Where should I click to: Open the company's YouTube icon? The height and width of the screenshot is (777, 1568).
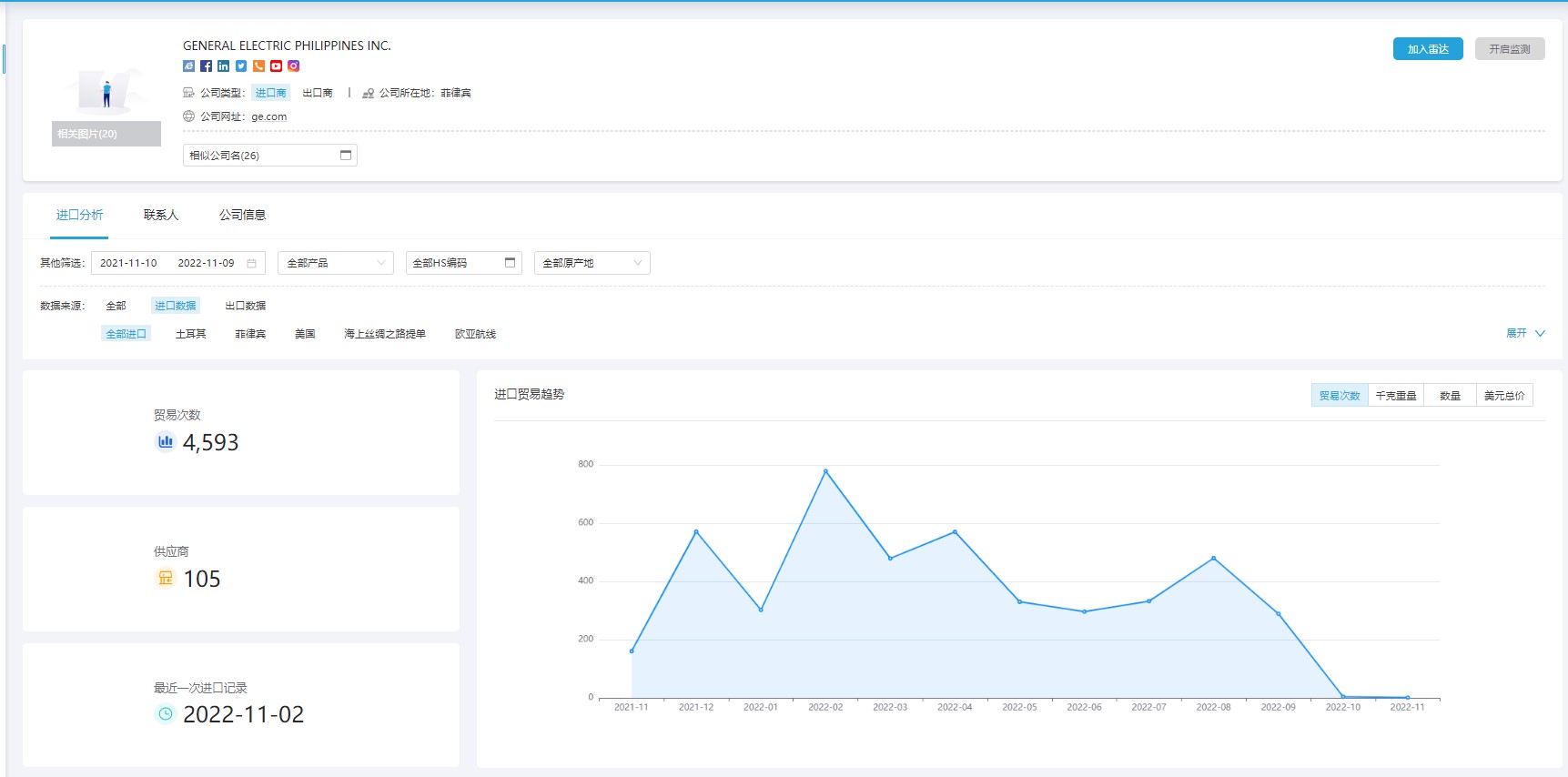[276, 66]
